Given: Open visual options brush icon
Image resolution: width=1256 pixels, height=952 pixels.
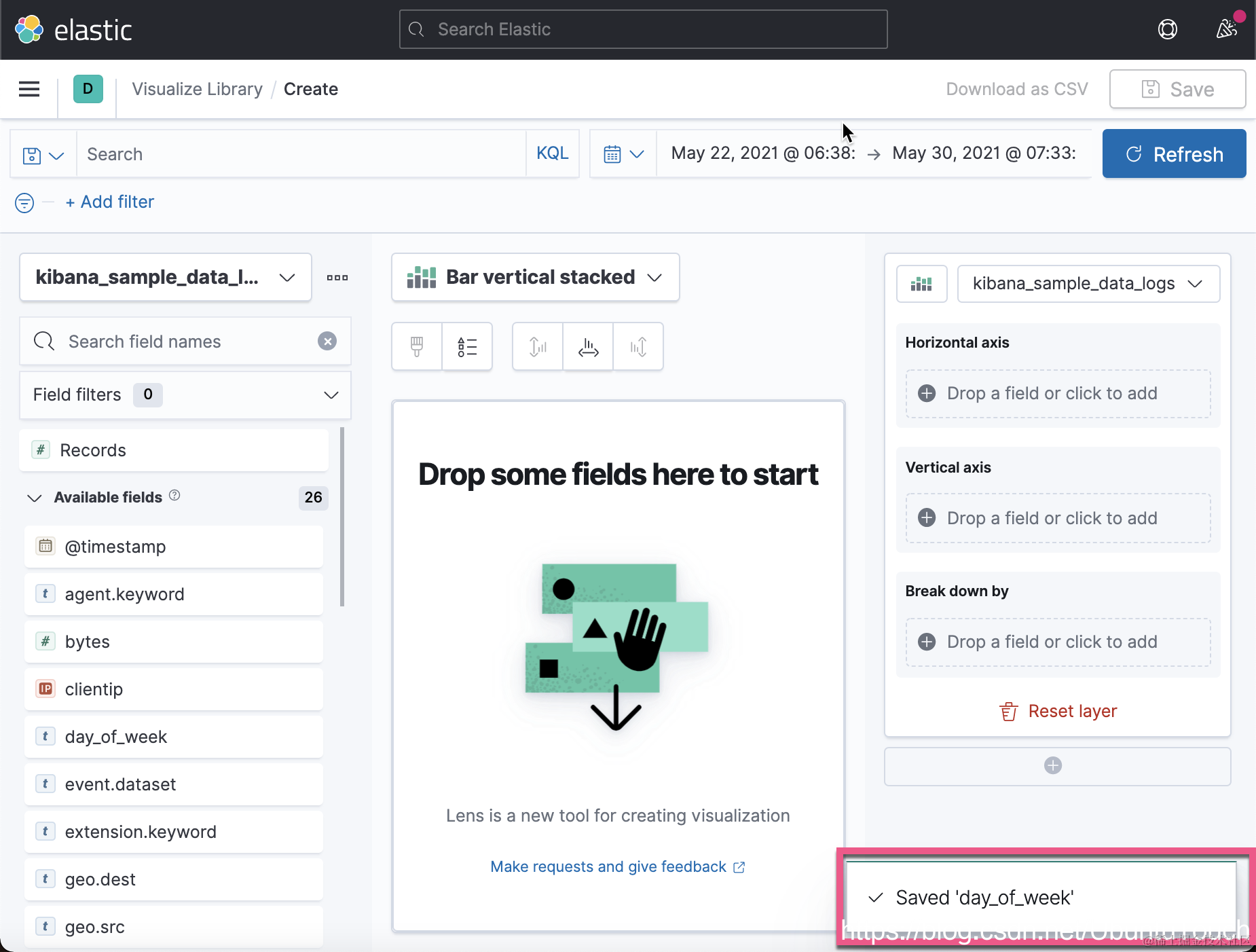Looking at the screenshot, I should (x=417, y=347).
